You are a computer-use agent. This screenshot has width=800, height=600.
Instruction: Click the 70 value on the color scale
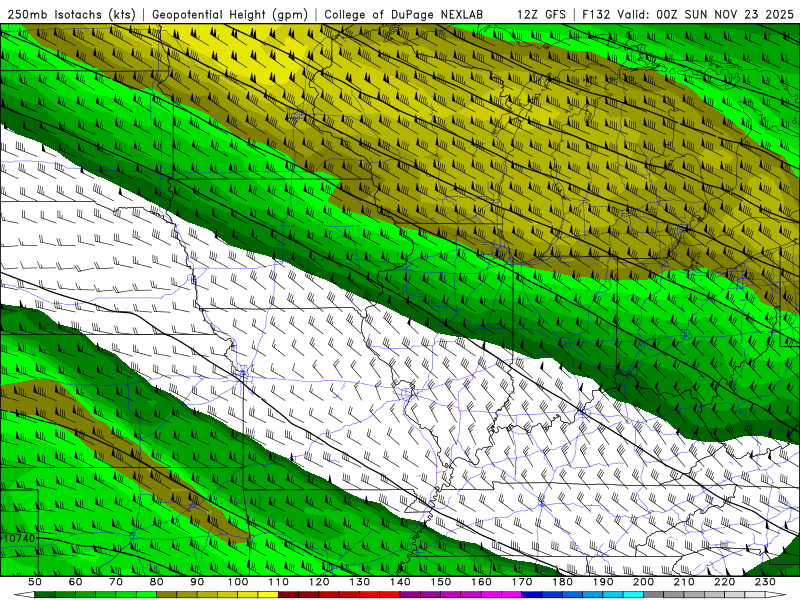point(116,582)
